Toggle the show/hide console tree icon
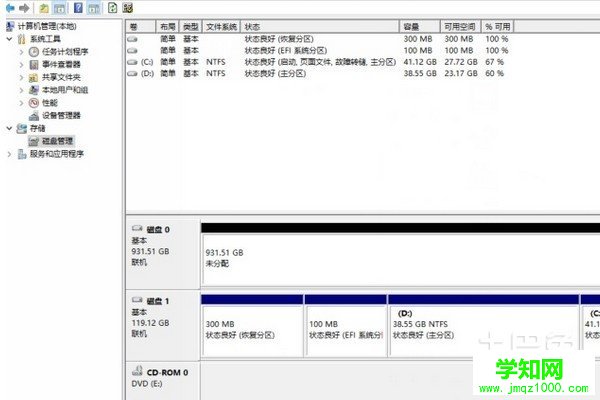The image size is (600, 400). coord(59,8)
